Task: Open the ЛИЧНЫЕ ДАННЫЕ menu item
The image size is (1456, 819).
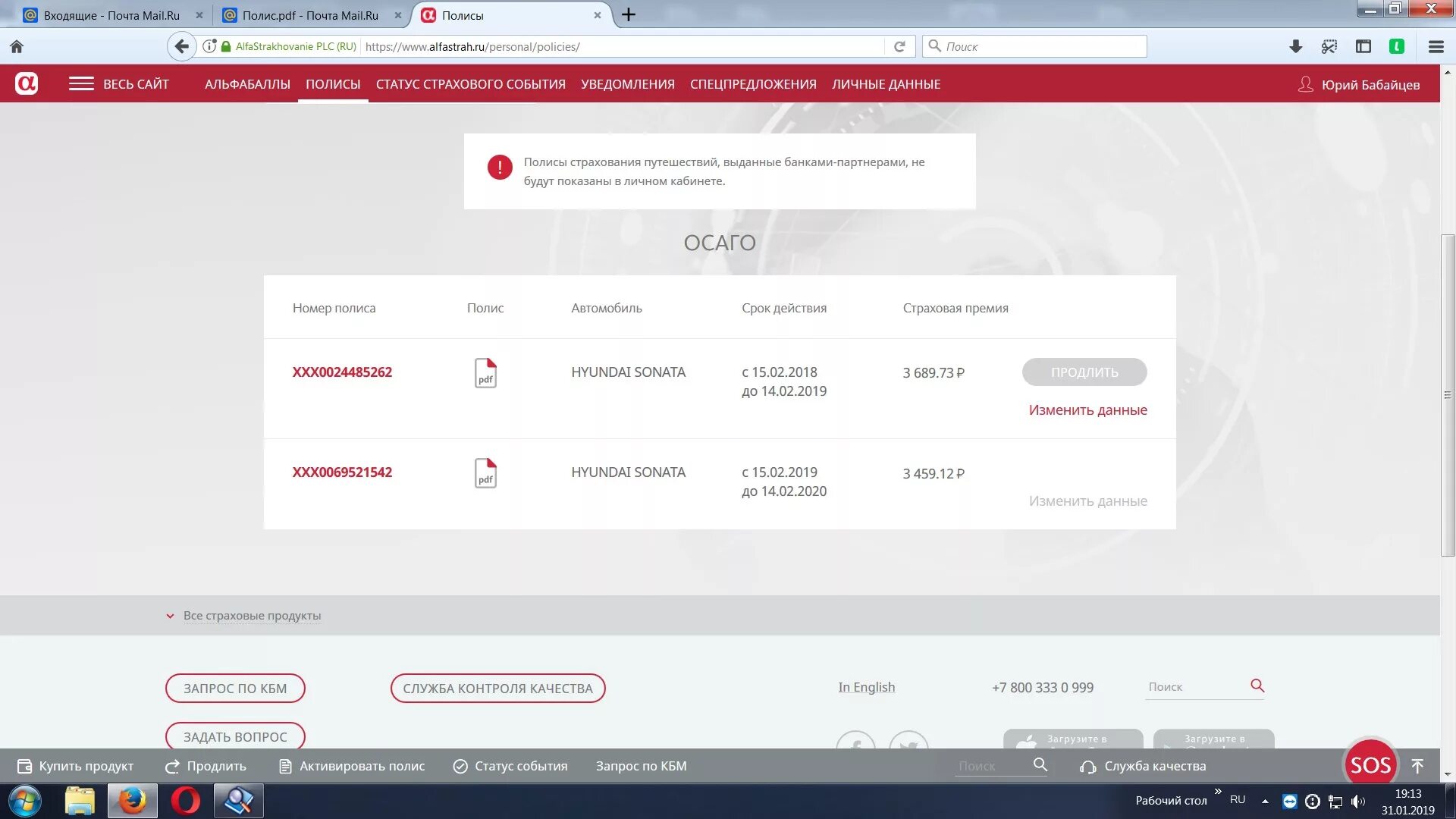Action: point(886,84)
